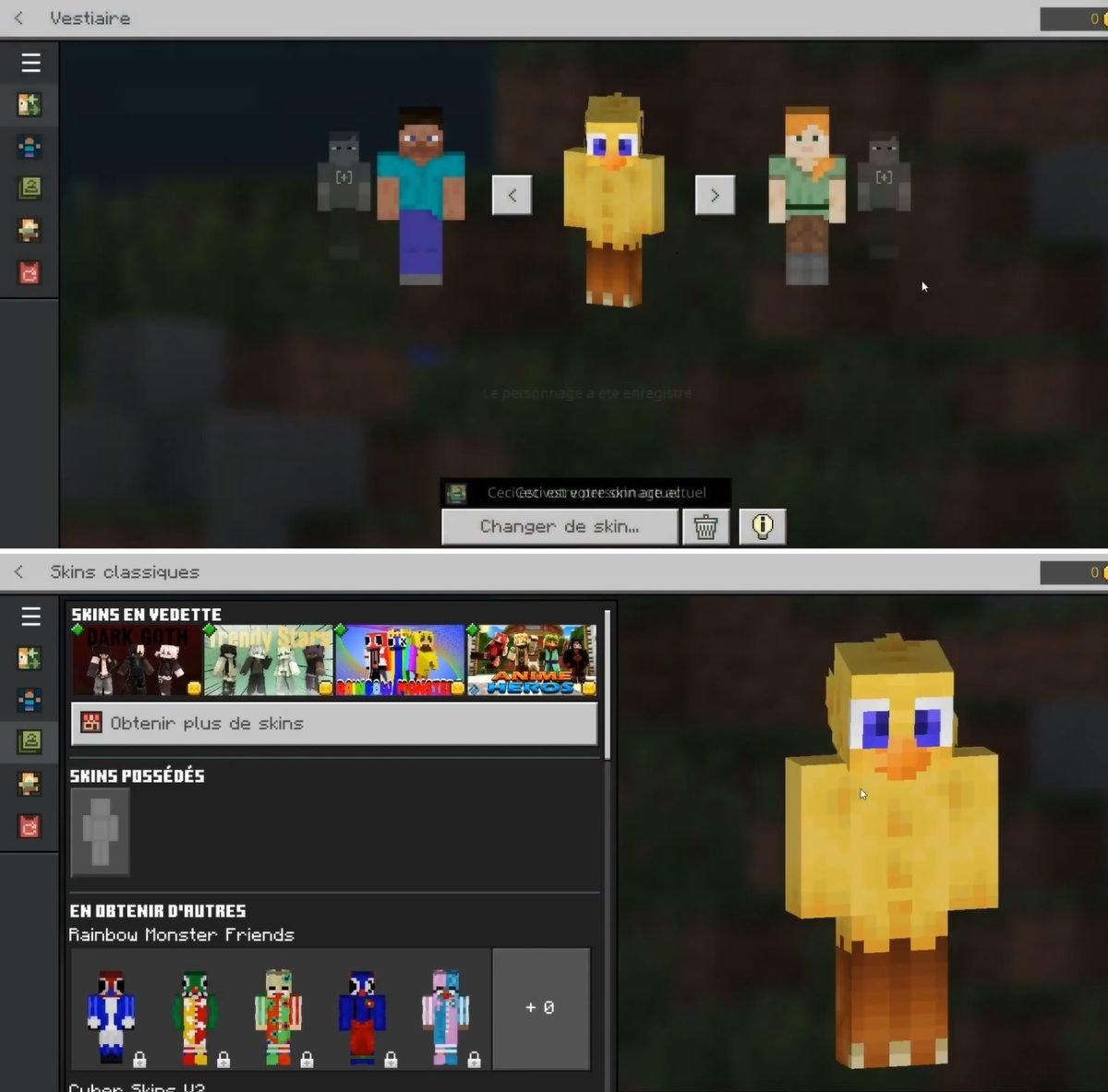Viewport: 1108px width, 1092px height.
Task: Open the Trendy Stars featured pack
Action: click(268, 660)
